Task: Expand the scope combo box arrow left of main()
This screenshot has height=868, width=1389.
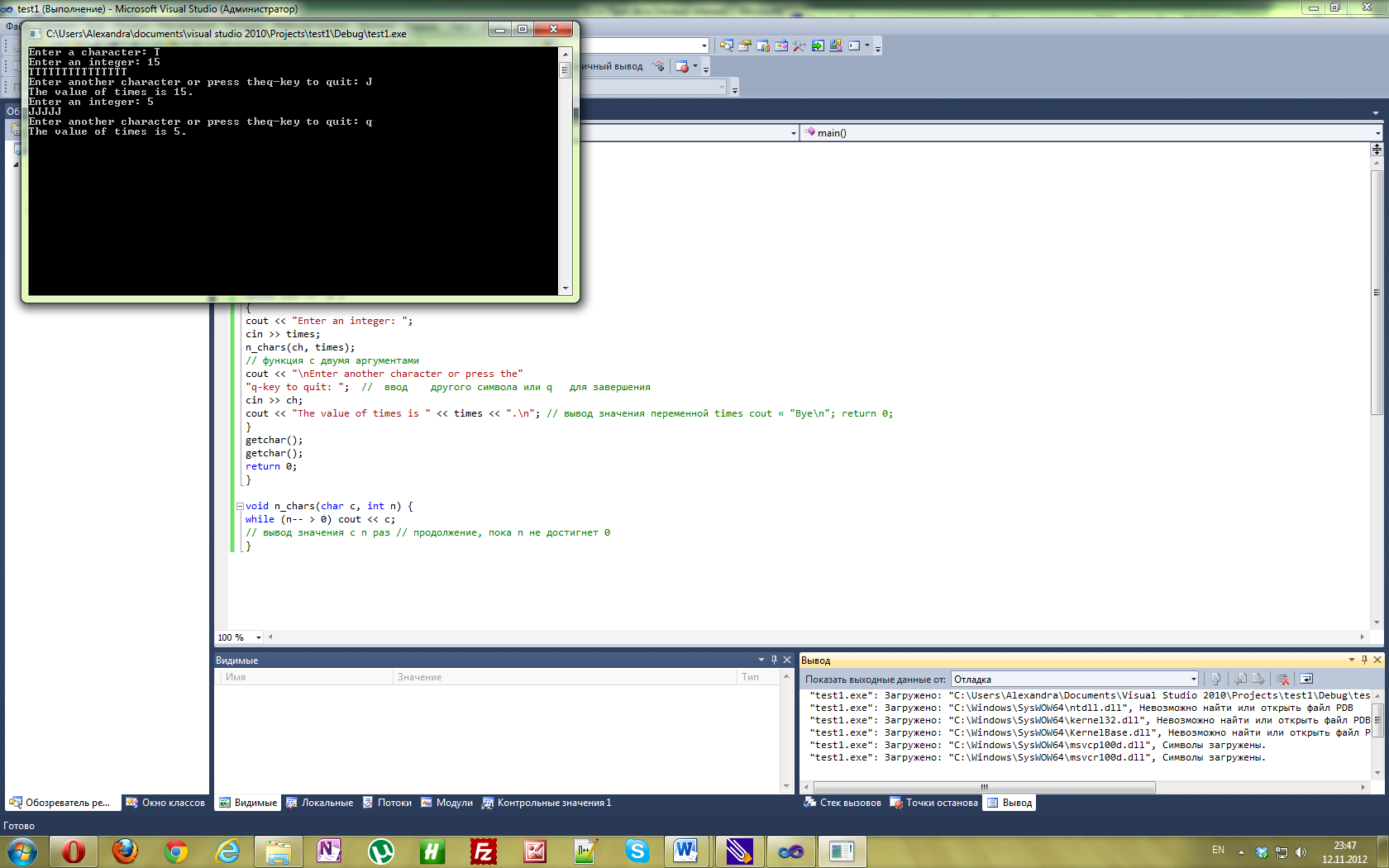Action: pos(794,132)
